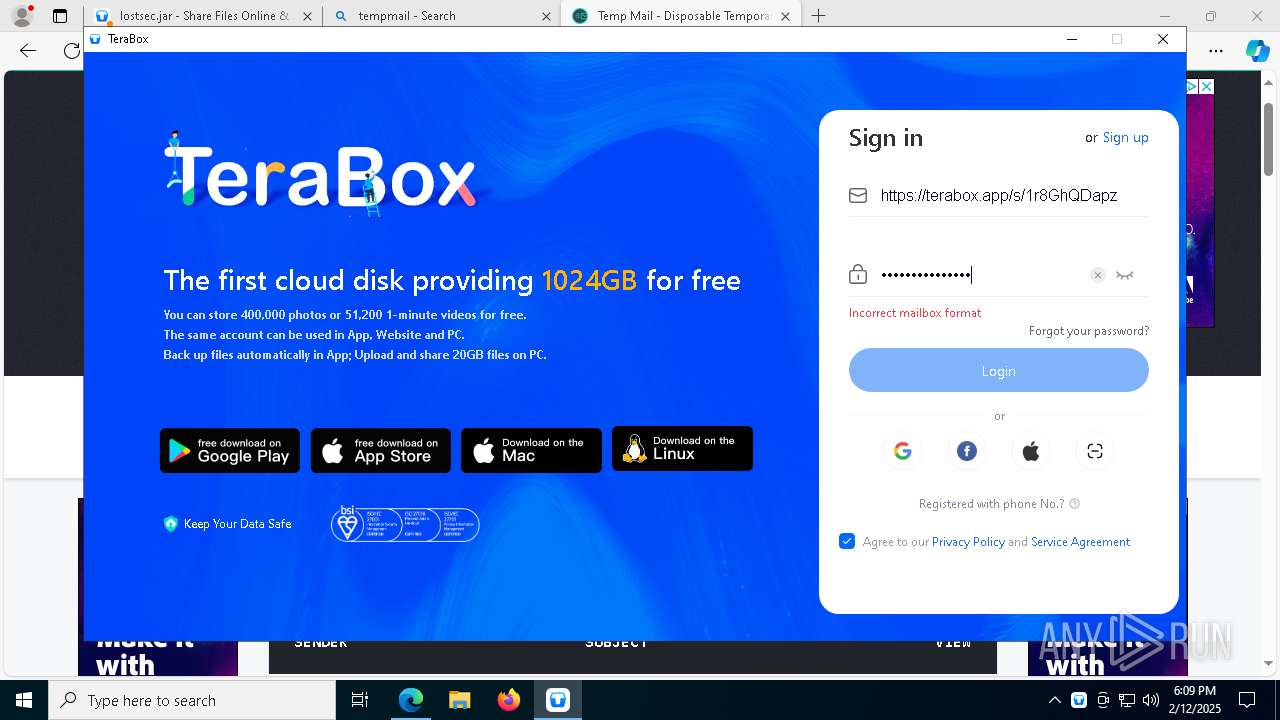Click the lock icon beside password
This screenshot has height=720, width=1280.
point(858,274)
